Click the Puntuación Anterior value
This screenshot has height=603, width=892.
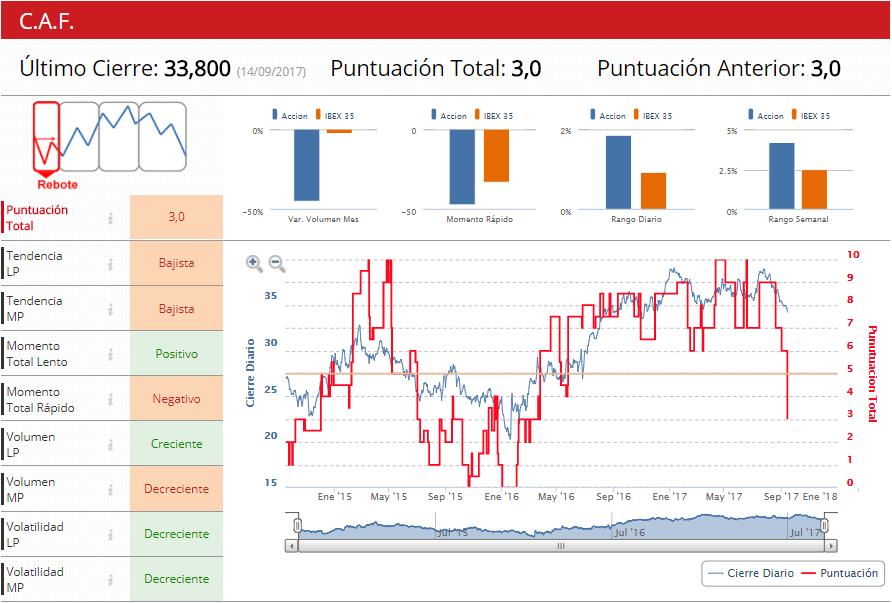point(825,69)
